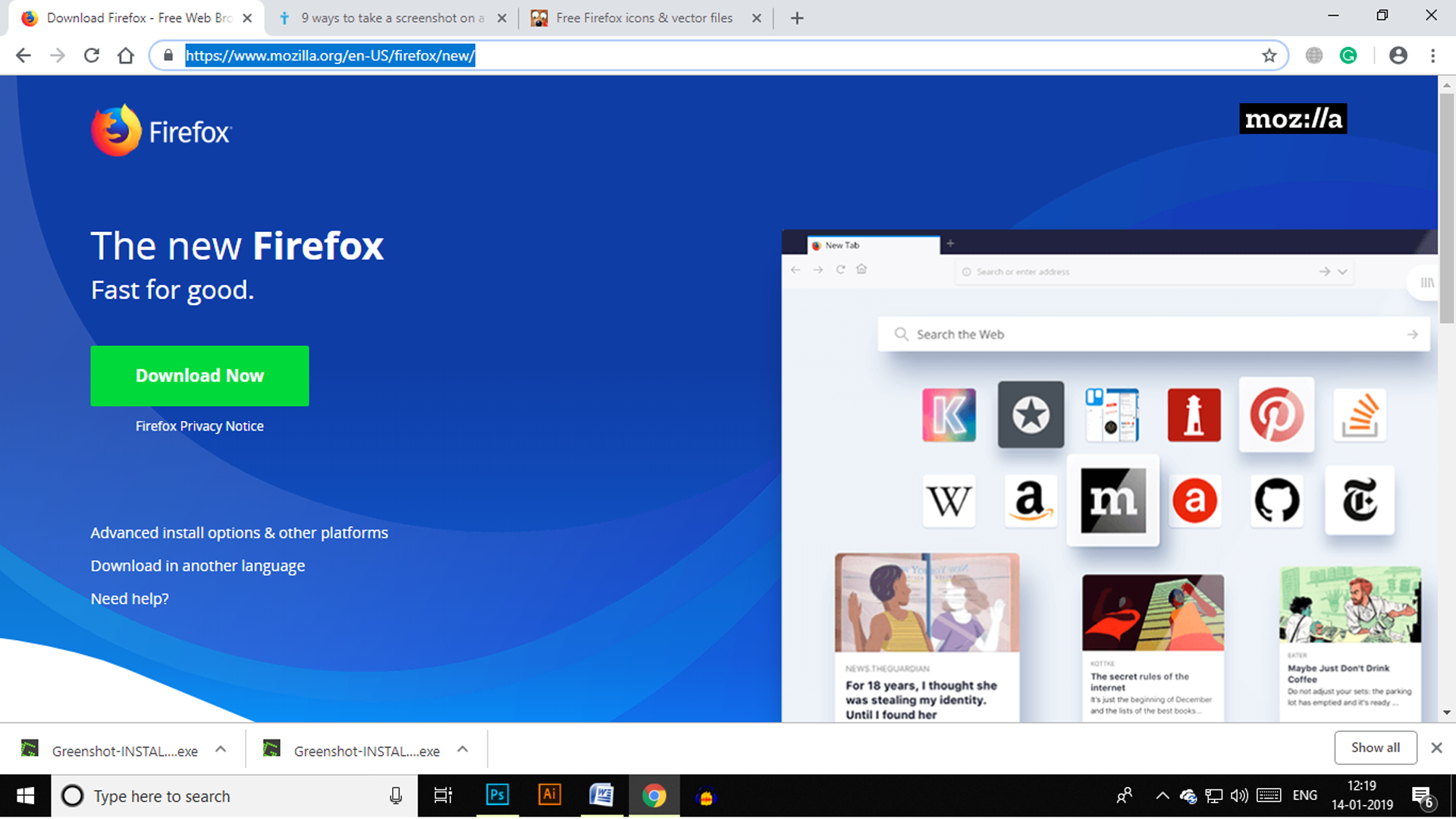Open the Firefox Privacy Notice link
1456x819 pixels.
[199, 426]
